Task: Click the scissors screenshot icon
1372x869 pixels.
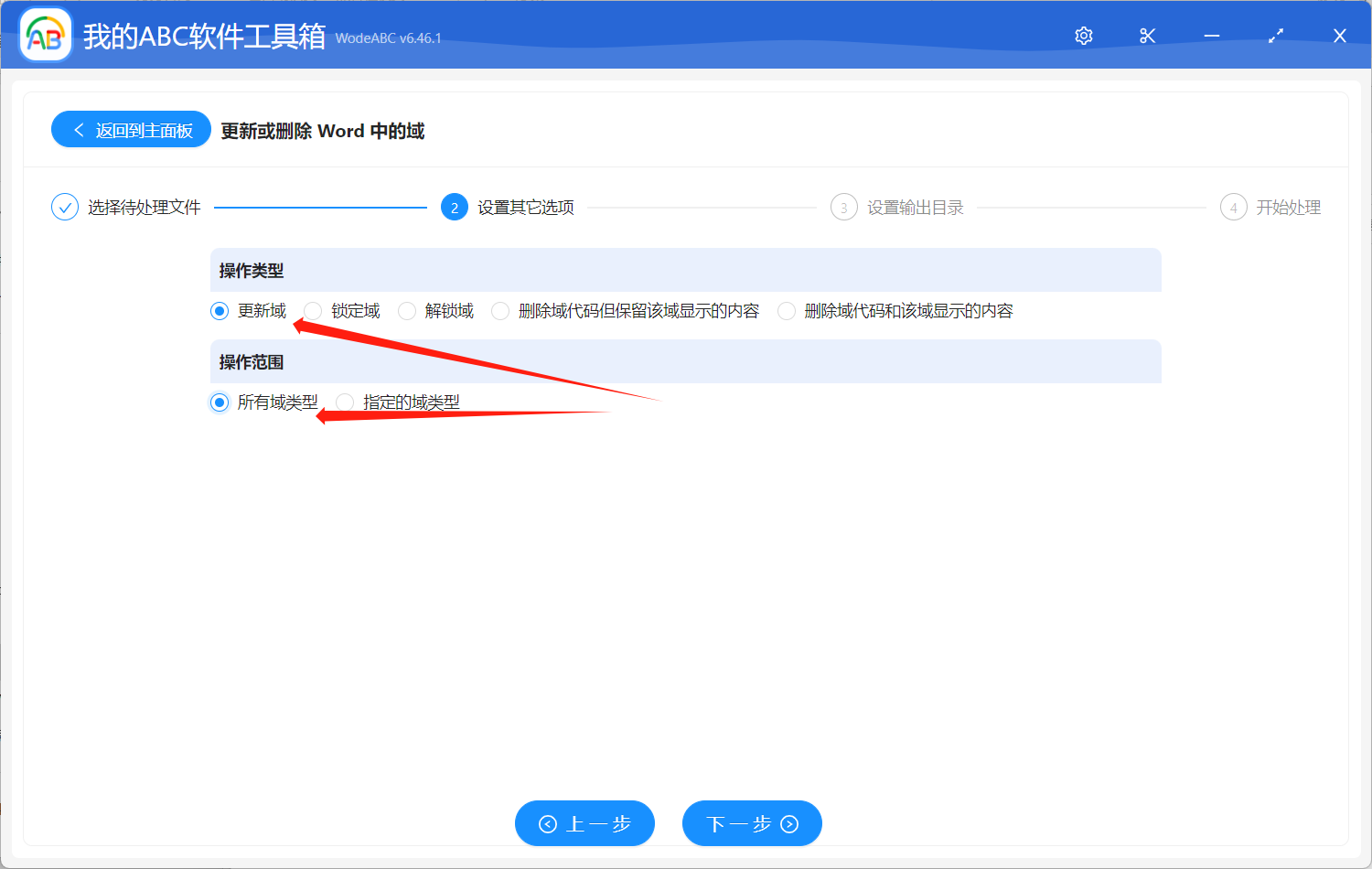Action: pyautogui.click(x=1148, y=36)
